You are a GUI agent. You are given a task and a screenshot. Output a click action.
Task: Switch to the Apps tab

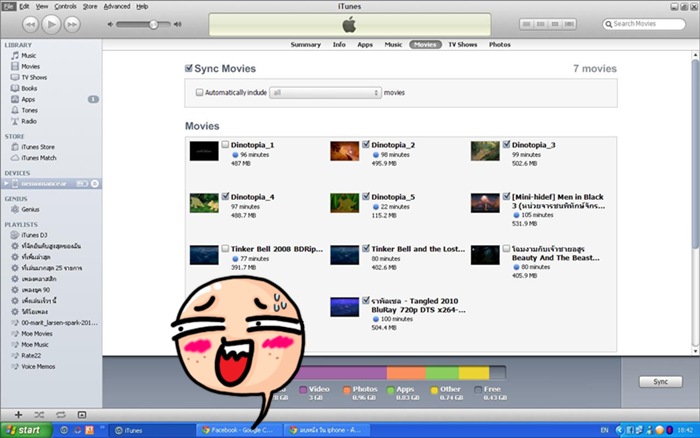click(x=365, y=45)
